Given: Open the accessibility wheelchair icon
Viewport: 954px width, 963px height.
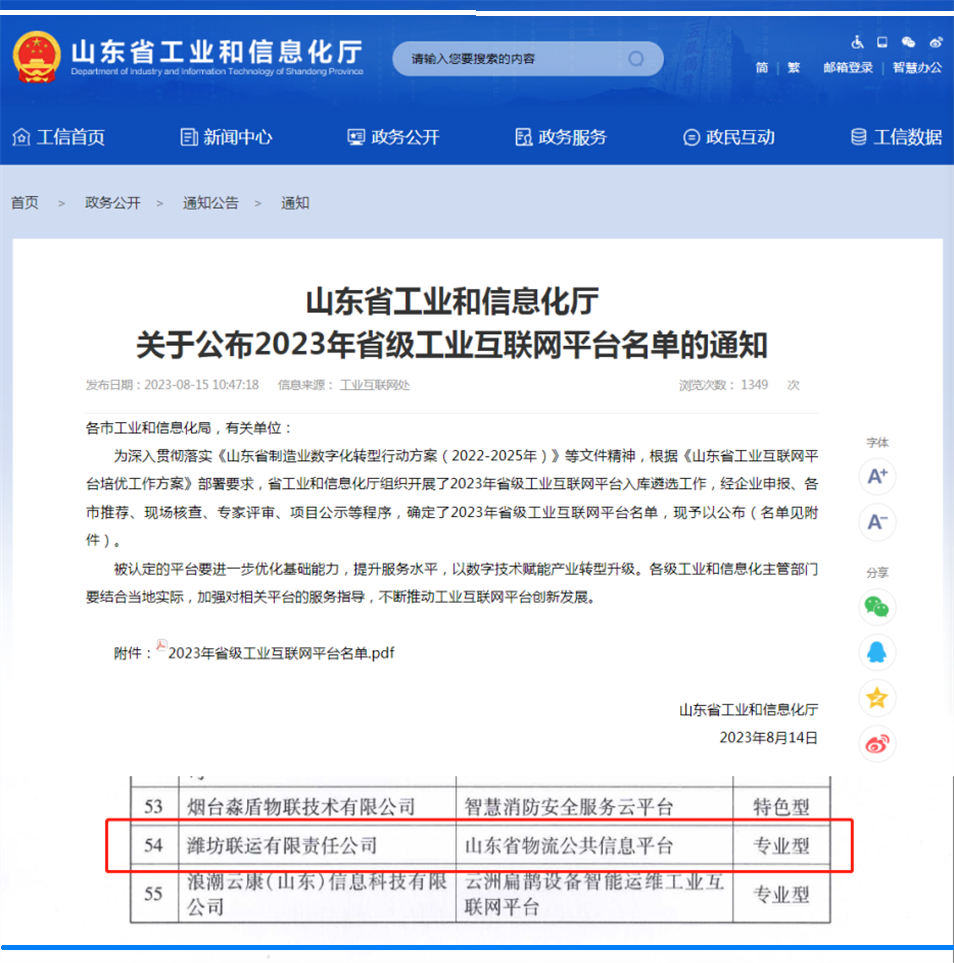Looking at the screenshot, I should pyautogui.click(x=858, y=42).
